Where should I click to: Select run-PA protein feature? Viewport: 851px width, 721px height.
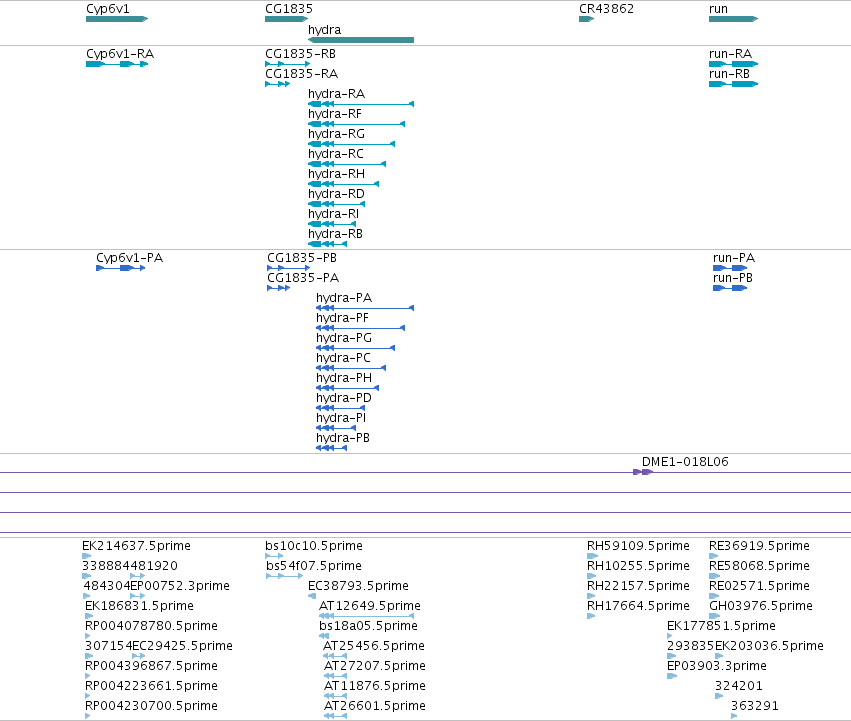(x=730, y=268)
